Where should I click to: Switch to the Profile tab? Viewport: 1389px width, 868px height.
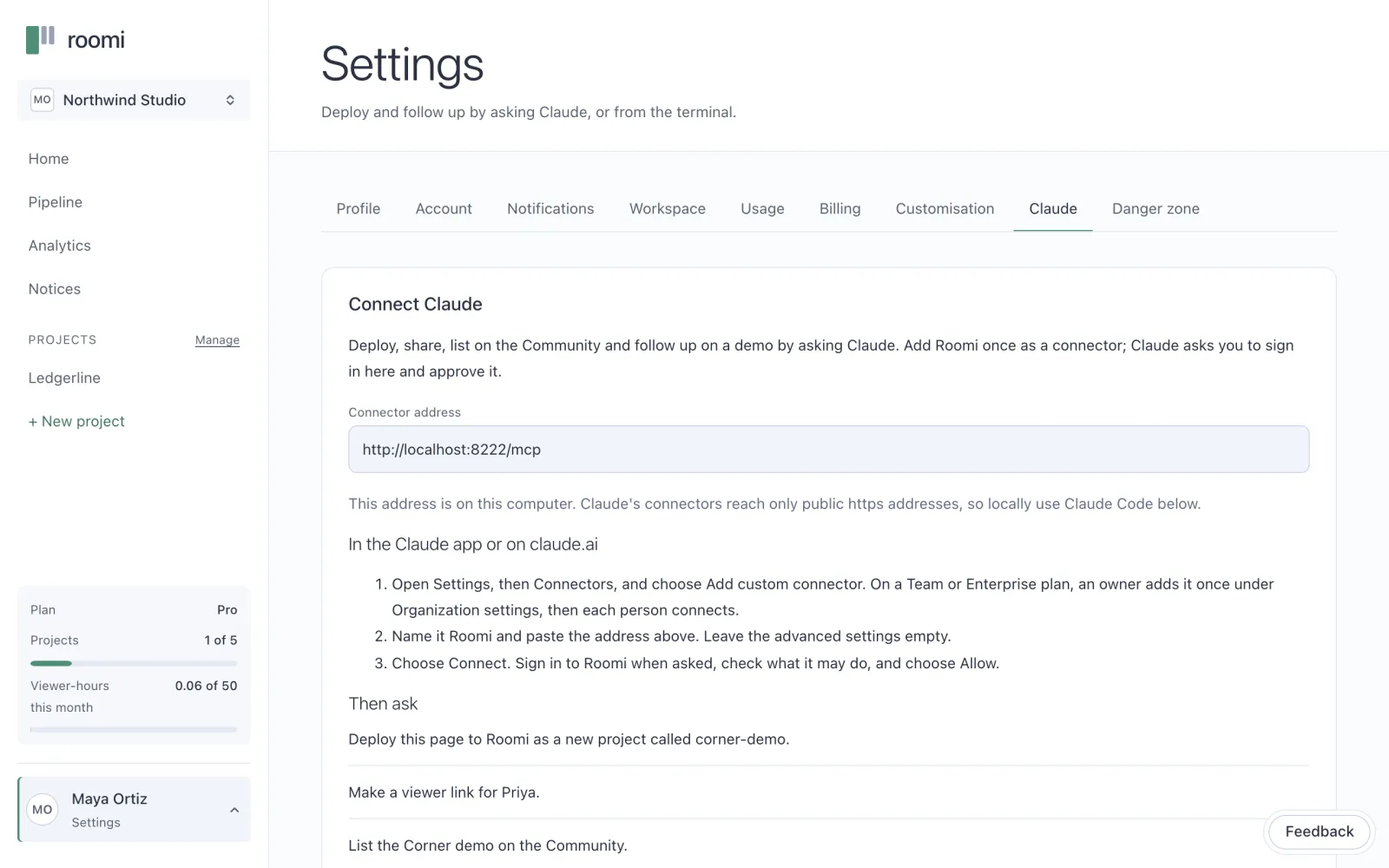point(359,208)
